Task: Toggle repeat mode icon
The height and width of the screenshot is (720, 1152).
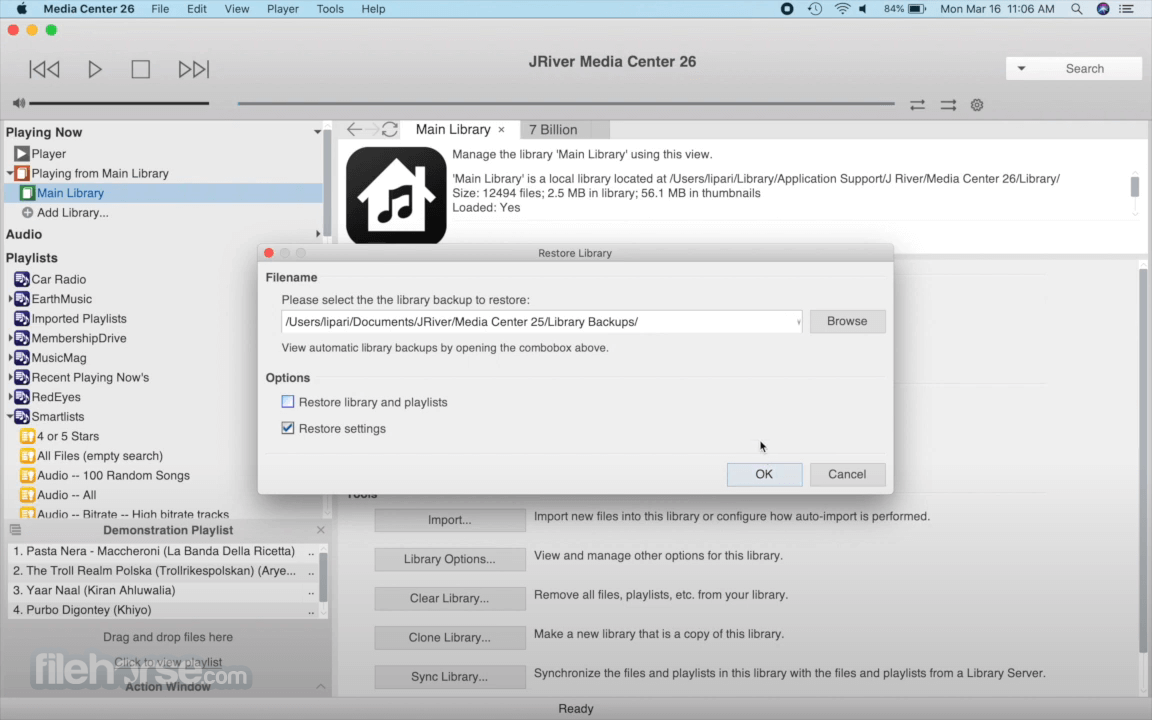Action: pyautogui.click(x=917, y=105)
